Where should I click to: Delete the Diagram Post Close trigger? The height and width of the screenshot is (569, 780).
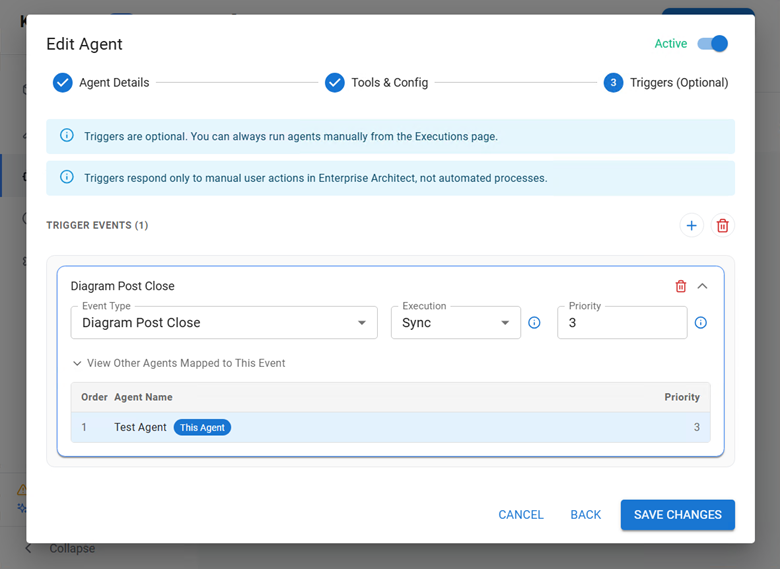coord(681,286)
